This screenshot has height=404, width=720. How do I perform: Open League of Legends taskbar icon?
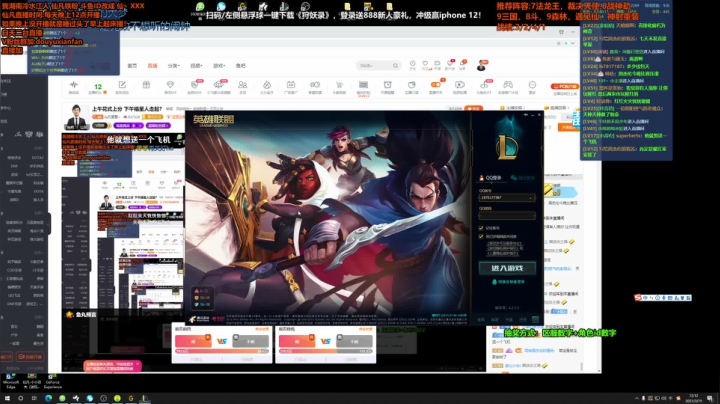144,398
